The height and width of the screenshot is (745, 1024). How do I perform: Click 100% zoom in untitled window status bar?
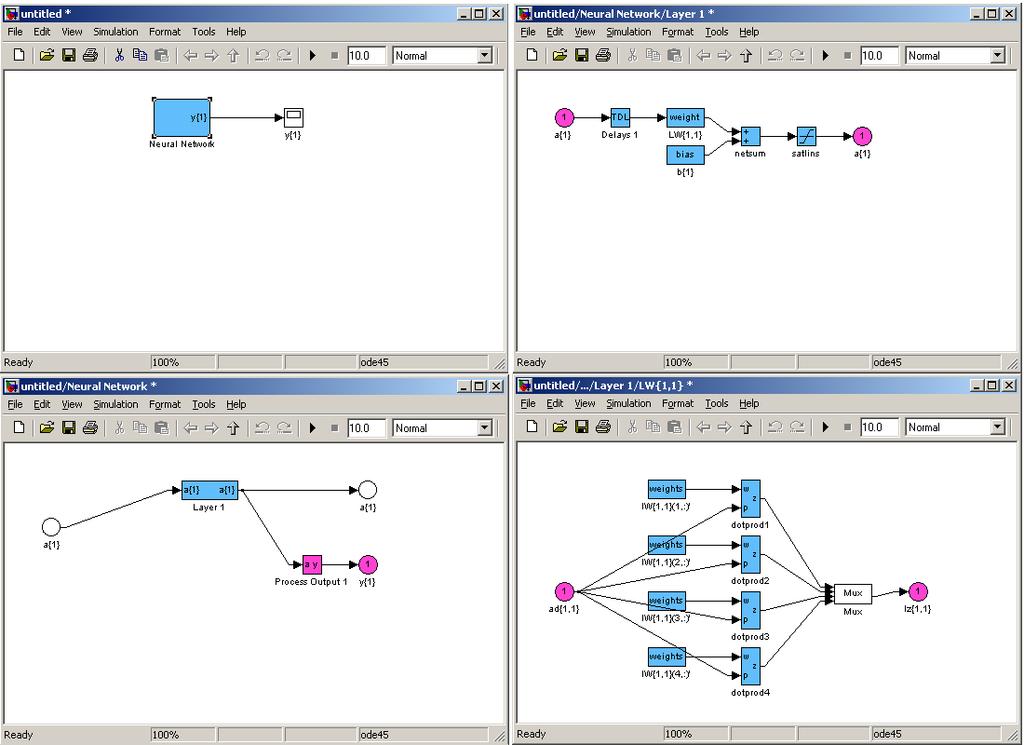point(165,362)
